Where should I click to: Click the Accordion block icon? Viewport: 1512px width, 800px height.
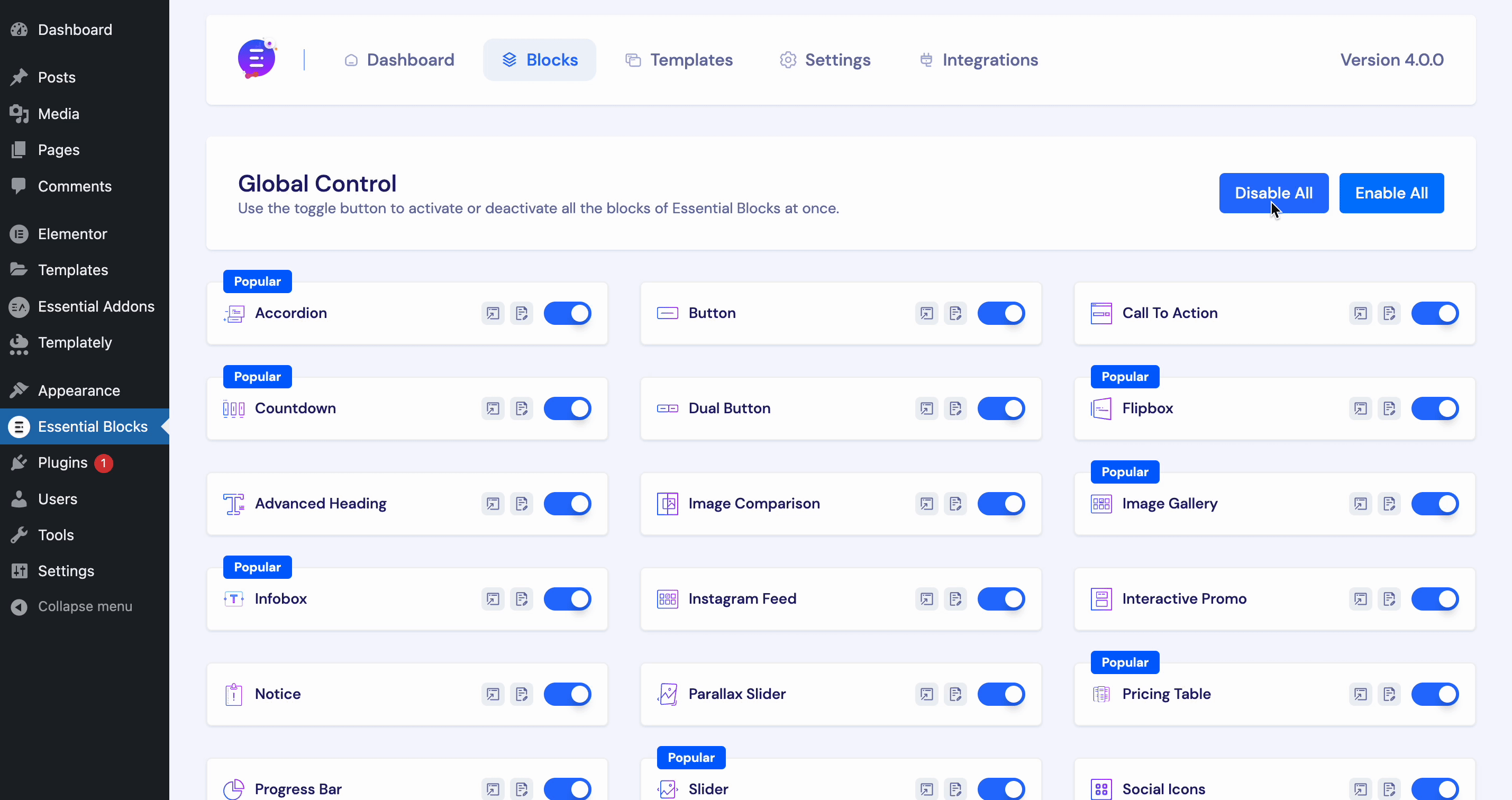[234, 313]
